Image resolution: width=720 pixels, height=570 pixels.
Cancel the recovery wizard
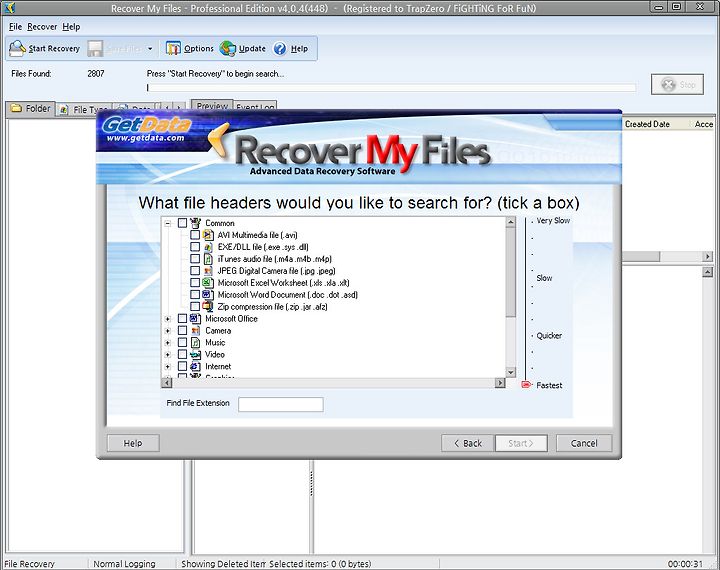point(584,443)
